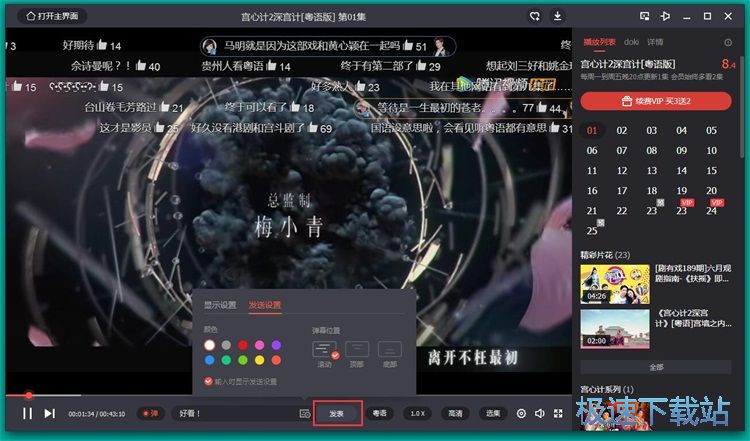Click the mini-window icon in title bar

coord(644,16)
